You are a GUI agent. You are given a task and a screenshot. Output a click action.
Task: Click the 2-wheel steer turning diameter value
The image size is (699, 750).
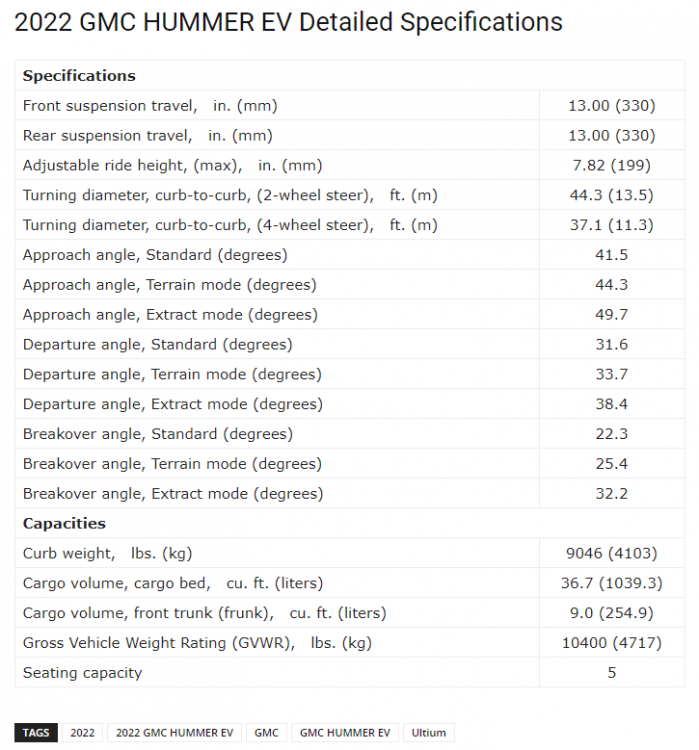(612, 196)
